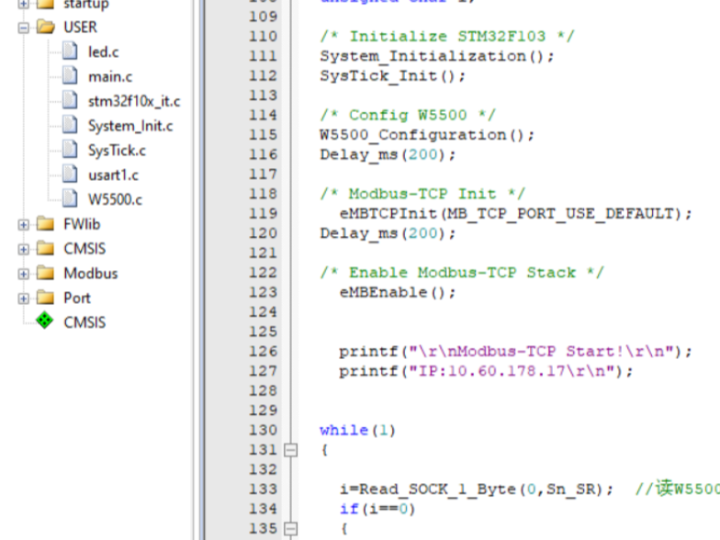The image size is (720, 540).
Task: Click the SysTick.c file icon
Action: click(x=70, y=149)
